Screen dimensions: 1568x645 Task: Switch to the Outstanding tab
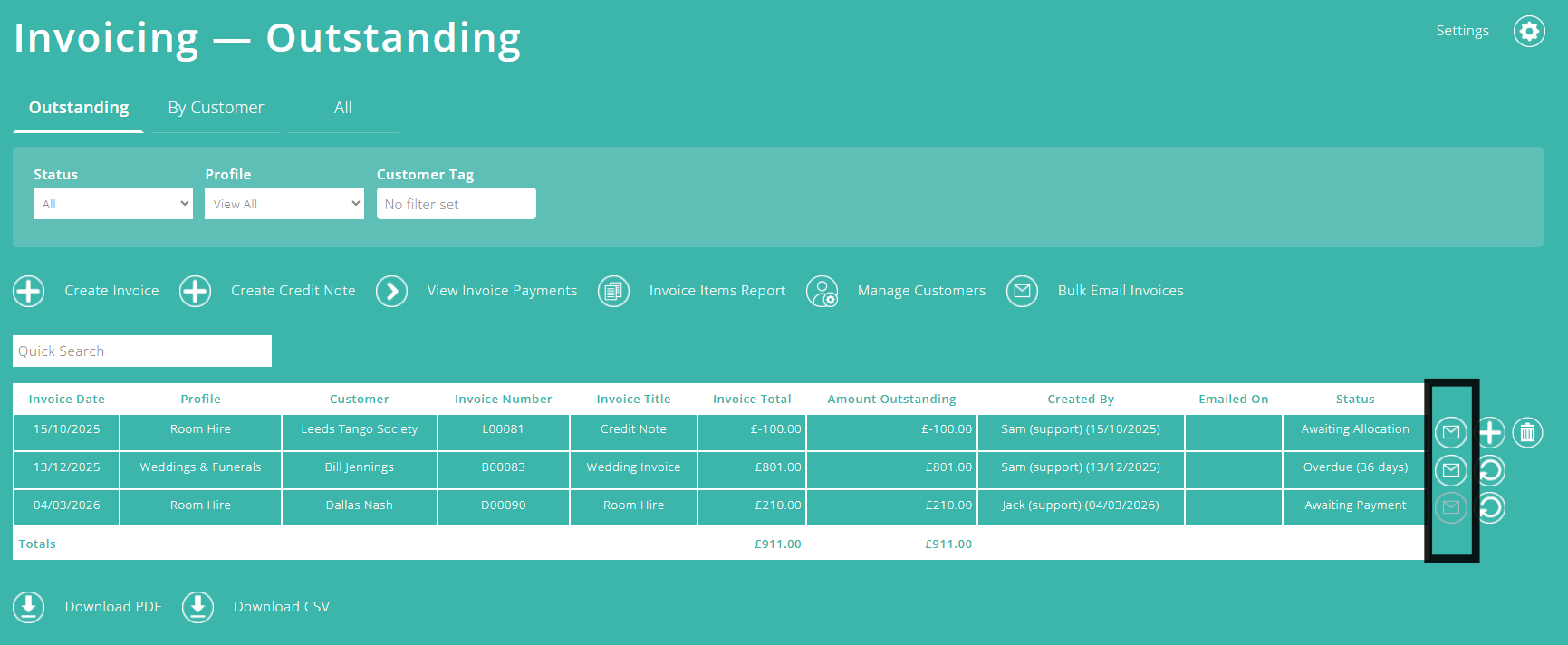(x=79, y=108)
